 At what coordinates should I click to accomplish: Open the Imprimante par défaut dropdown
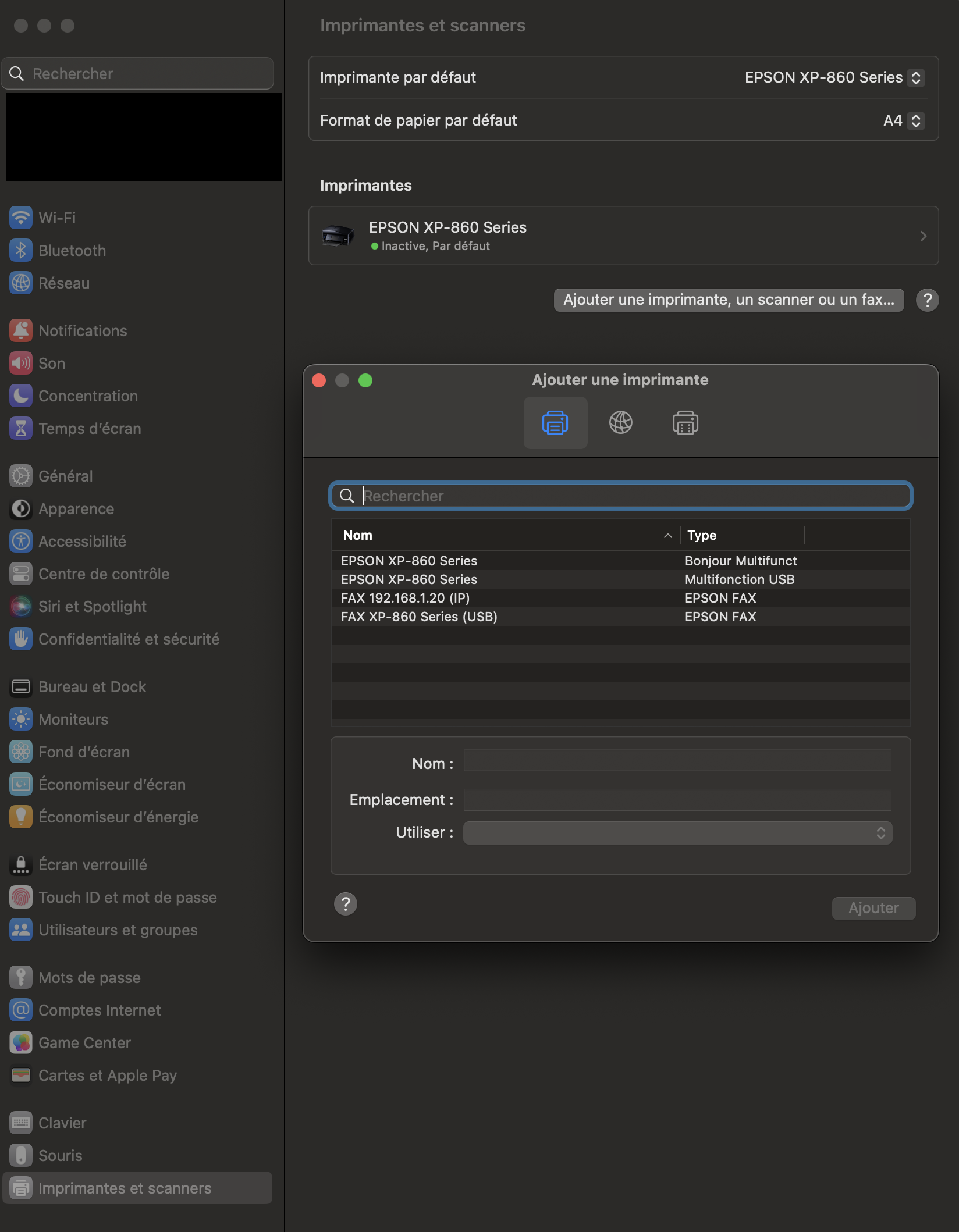tap(834, 78)
